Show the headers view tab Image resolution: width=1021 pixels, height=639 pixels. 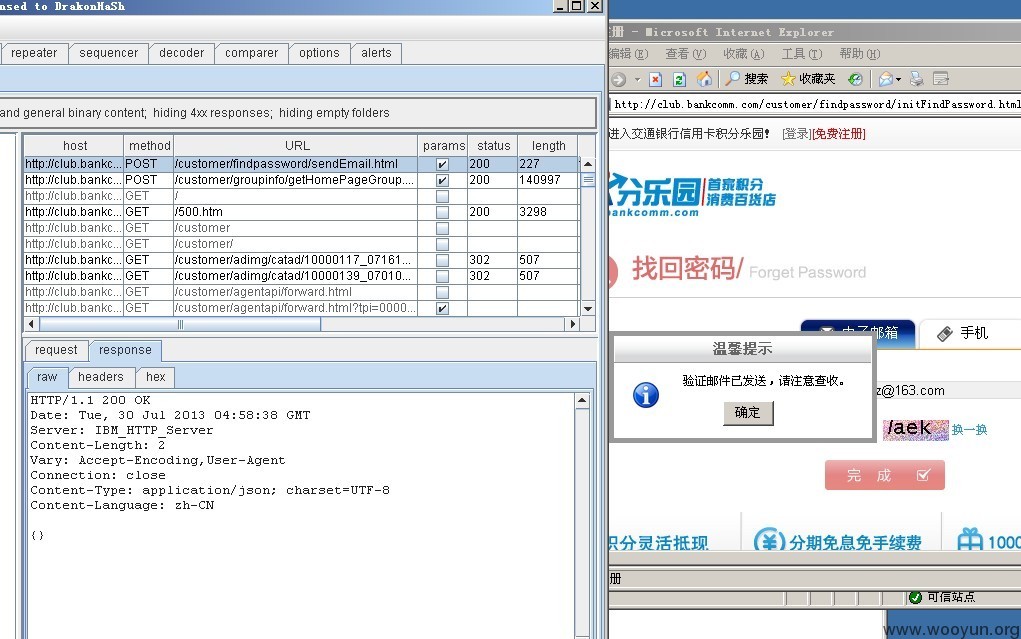(x=101, y=377)
